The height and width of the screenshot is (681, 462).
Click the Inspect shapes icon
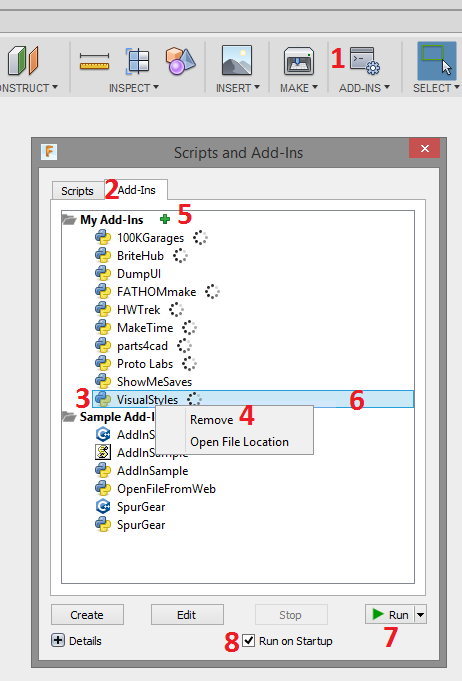180,61
